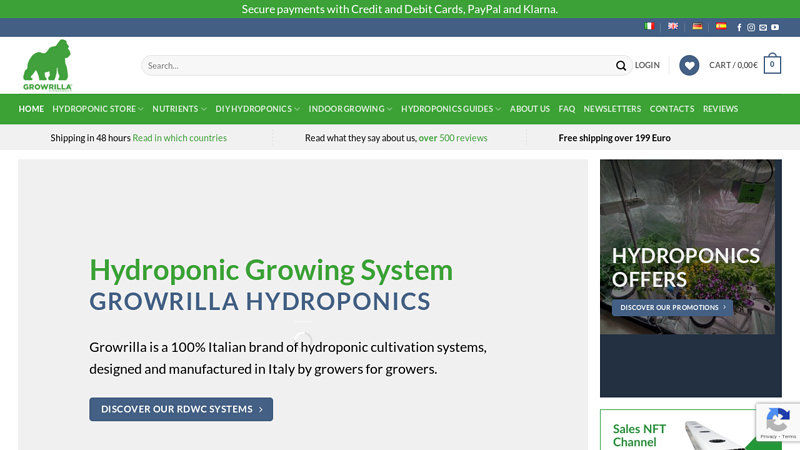Click the Growrilla gorilla logo
The height and width of the screenshot is (450, 800).
point(47,65)
